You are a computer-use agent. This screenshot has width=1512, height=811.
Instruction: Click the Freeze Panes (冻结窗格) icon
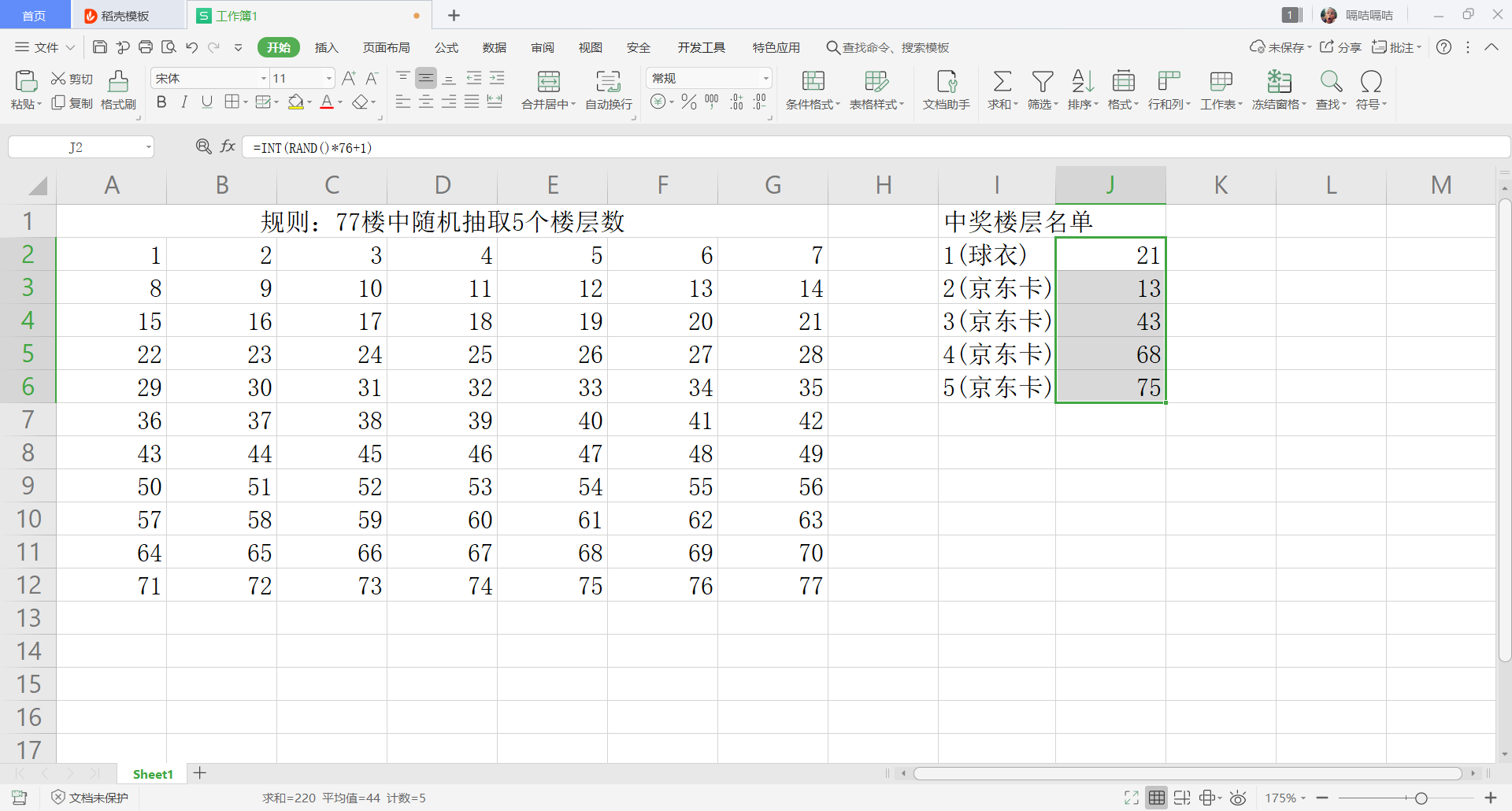(x=1278, y=82)
